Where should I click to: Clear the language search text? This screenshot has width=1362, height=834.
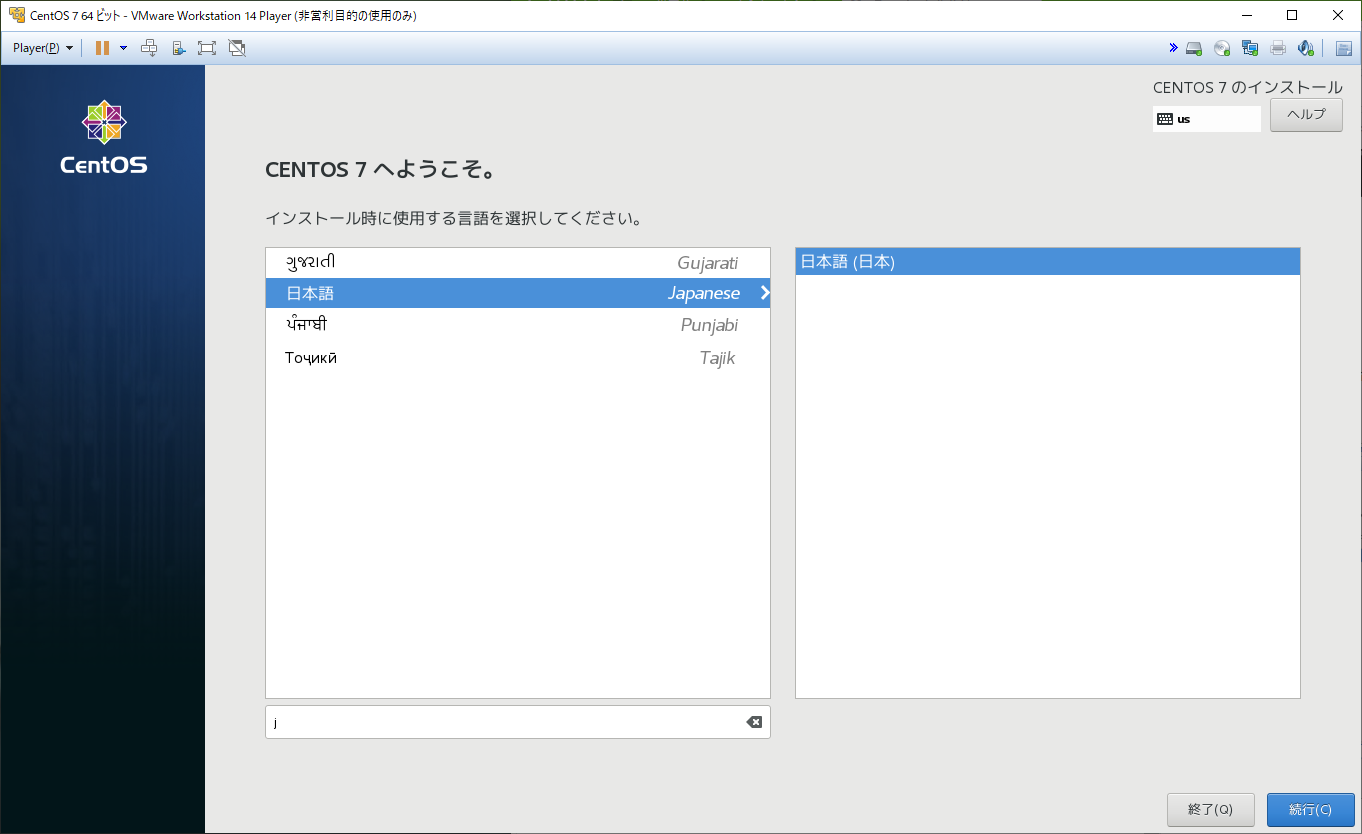pos(754,722)
